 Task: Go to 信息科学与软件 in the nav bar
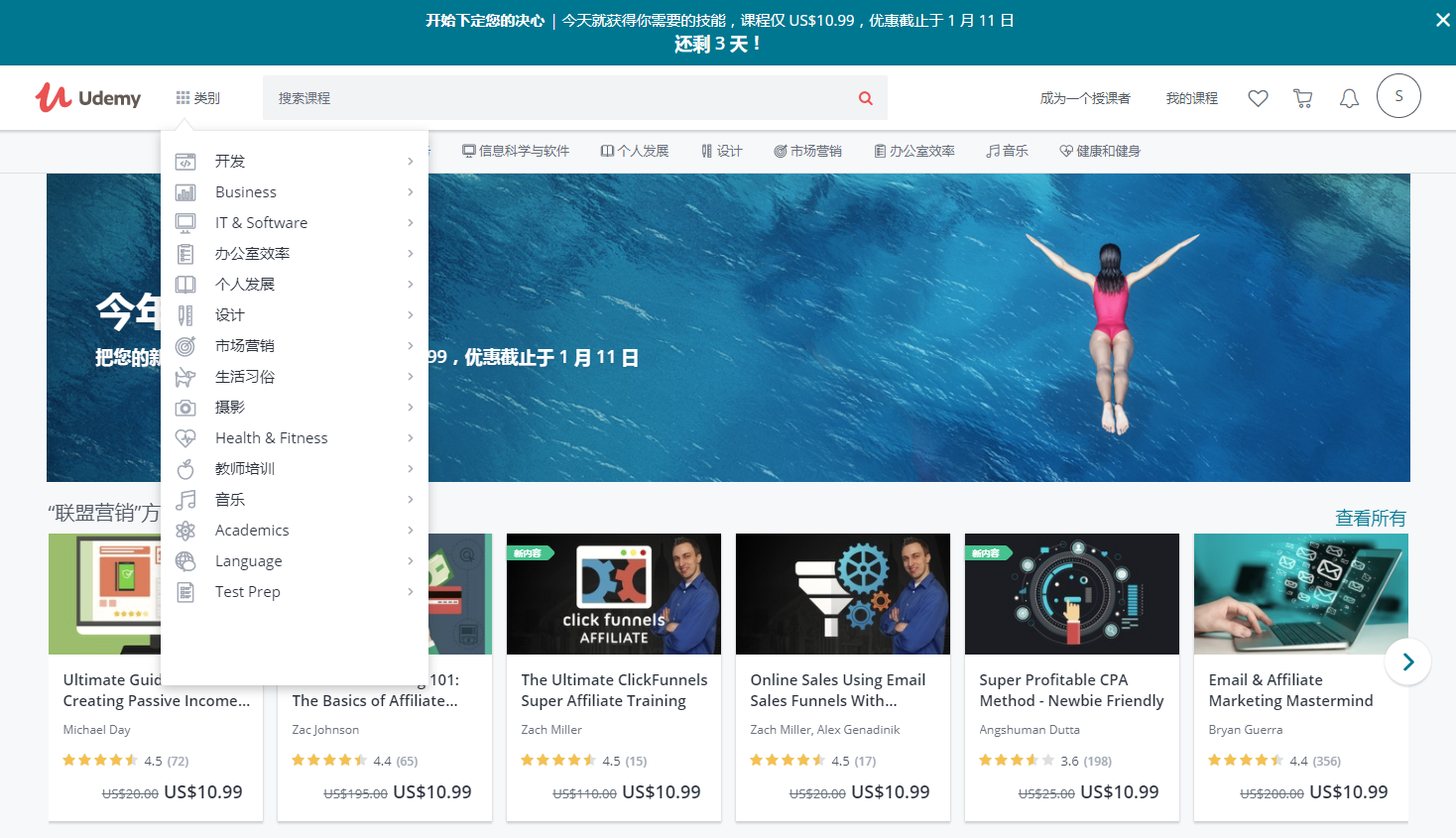[x=516, y=151]
